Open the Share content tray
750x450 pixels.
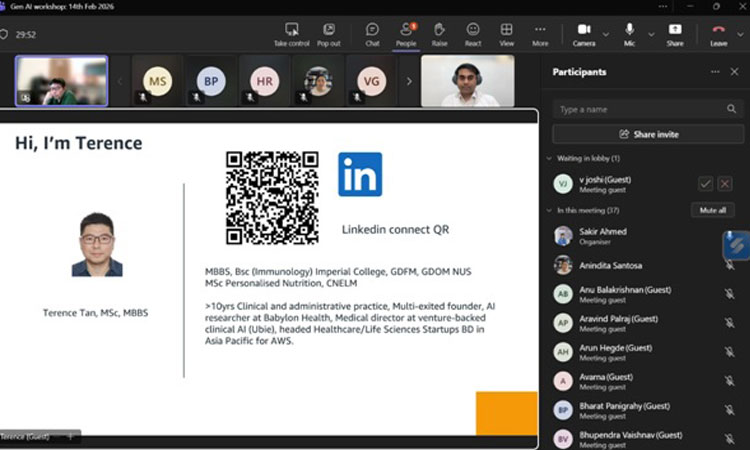tap(675, 33)
